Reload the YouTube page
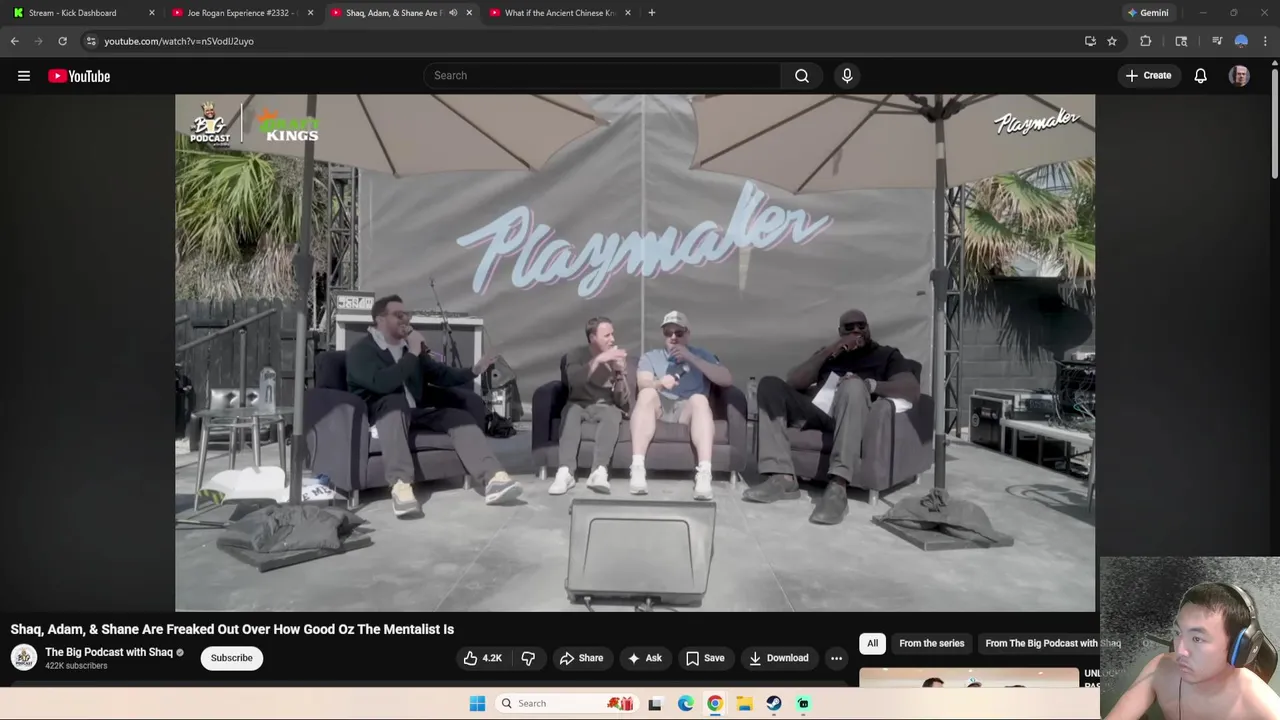 (62, 41)
